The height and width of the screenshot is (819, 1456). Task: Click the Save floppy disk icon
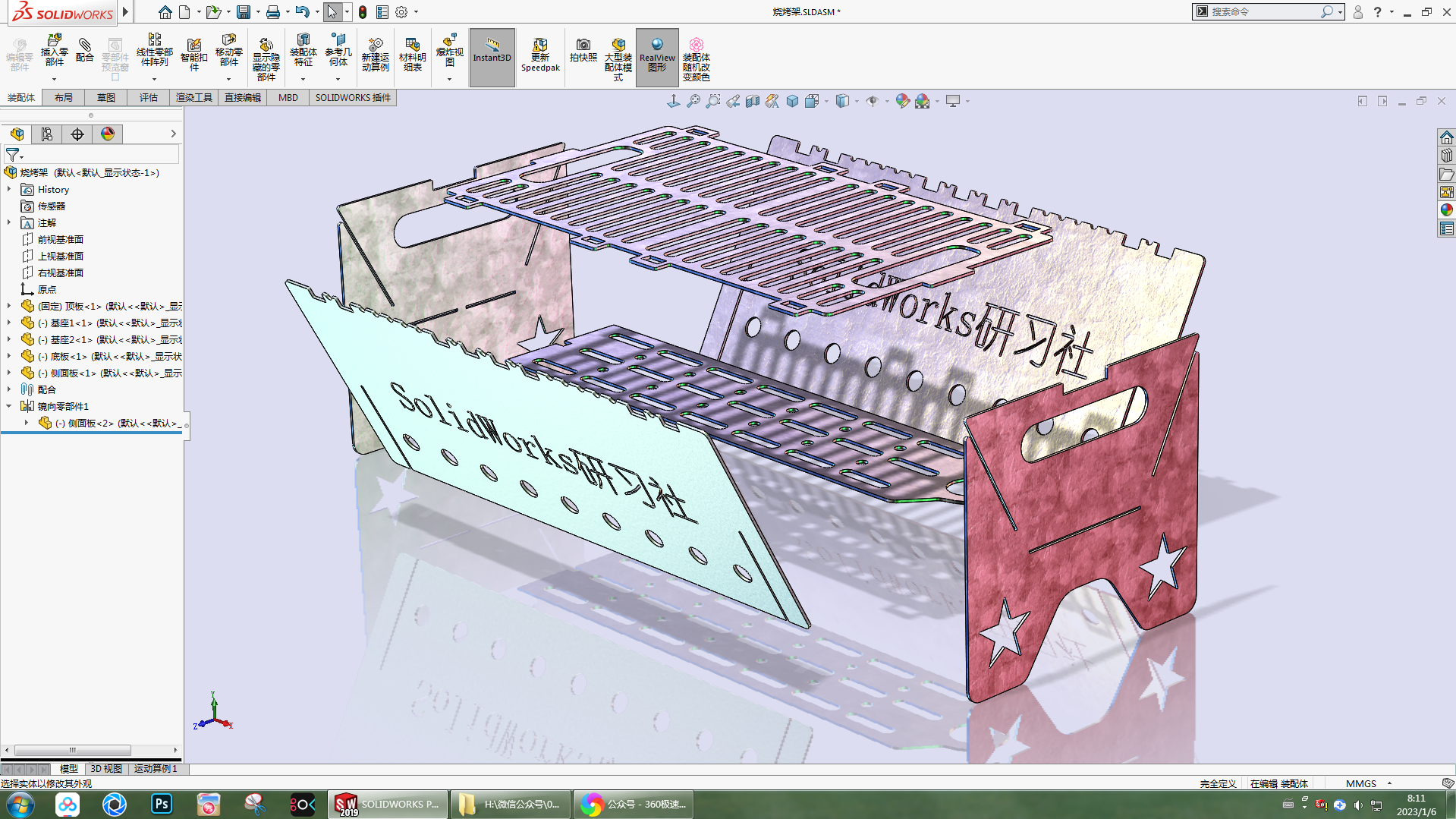click(244, 11)
